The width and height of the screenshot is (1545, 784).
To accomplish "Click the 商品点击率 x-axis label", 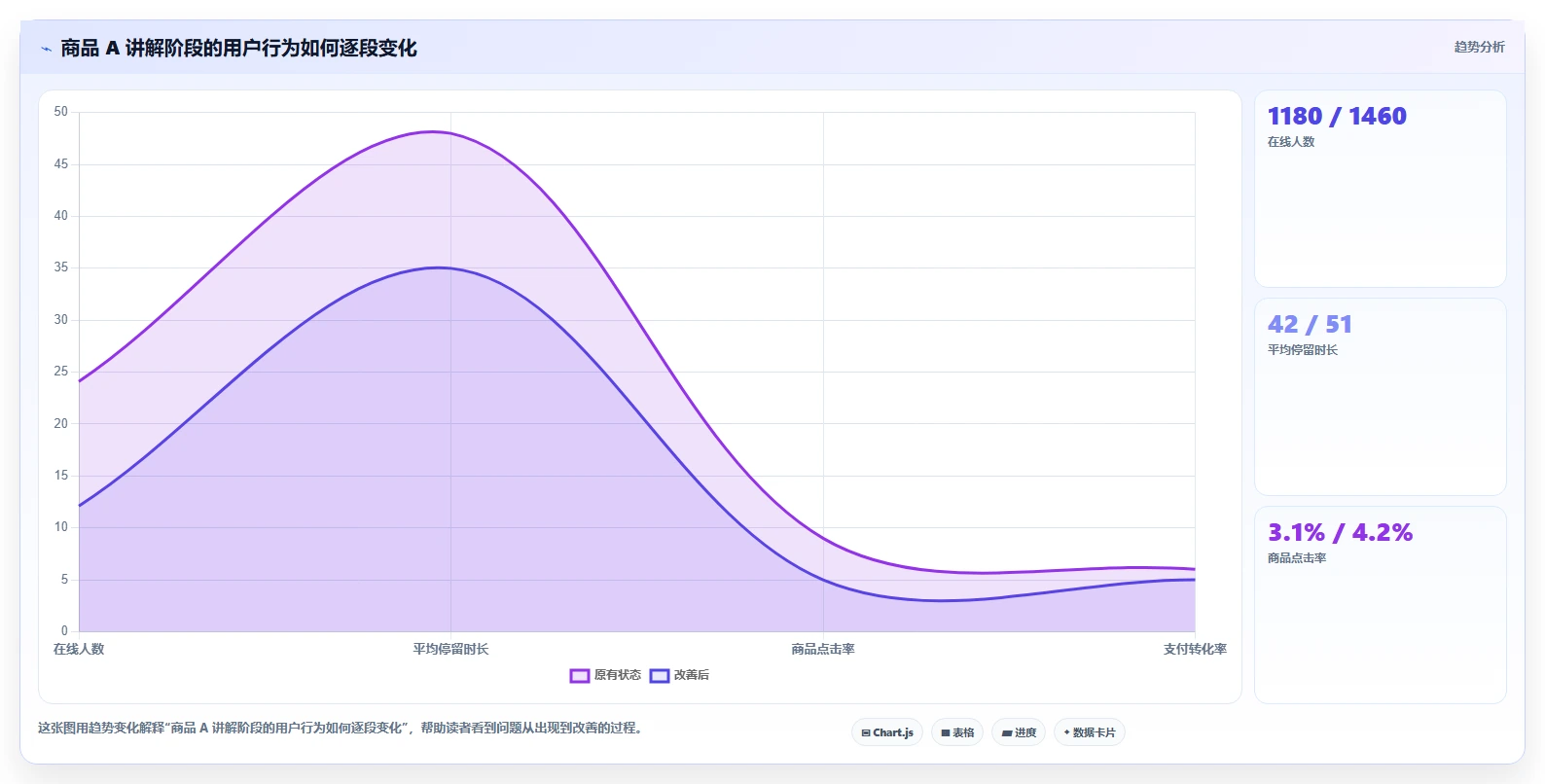I will coord(823,649).
